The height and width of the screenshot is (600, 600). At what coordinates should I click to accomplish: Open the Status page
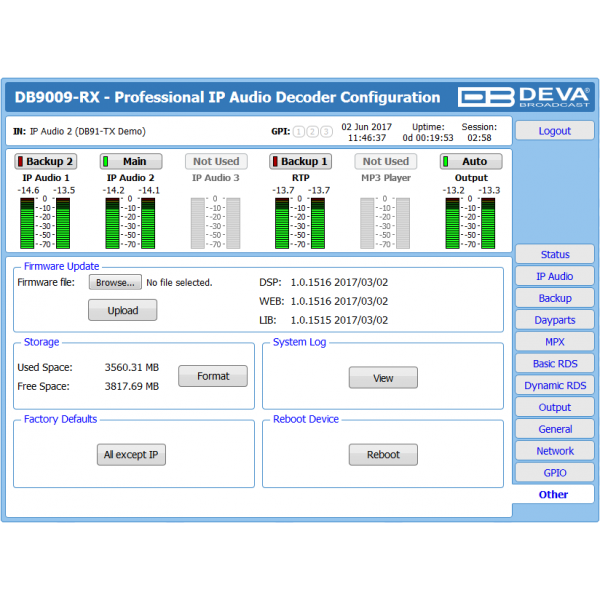pos(554,254)
